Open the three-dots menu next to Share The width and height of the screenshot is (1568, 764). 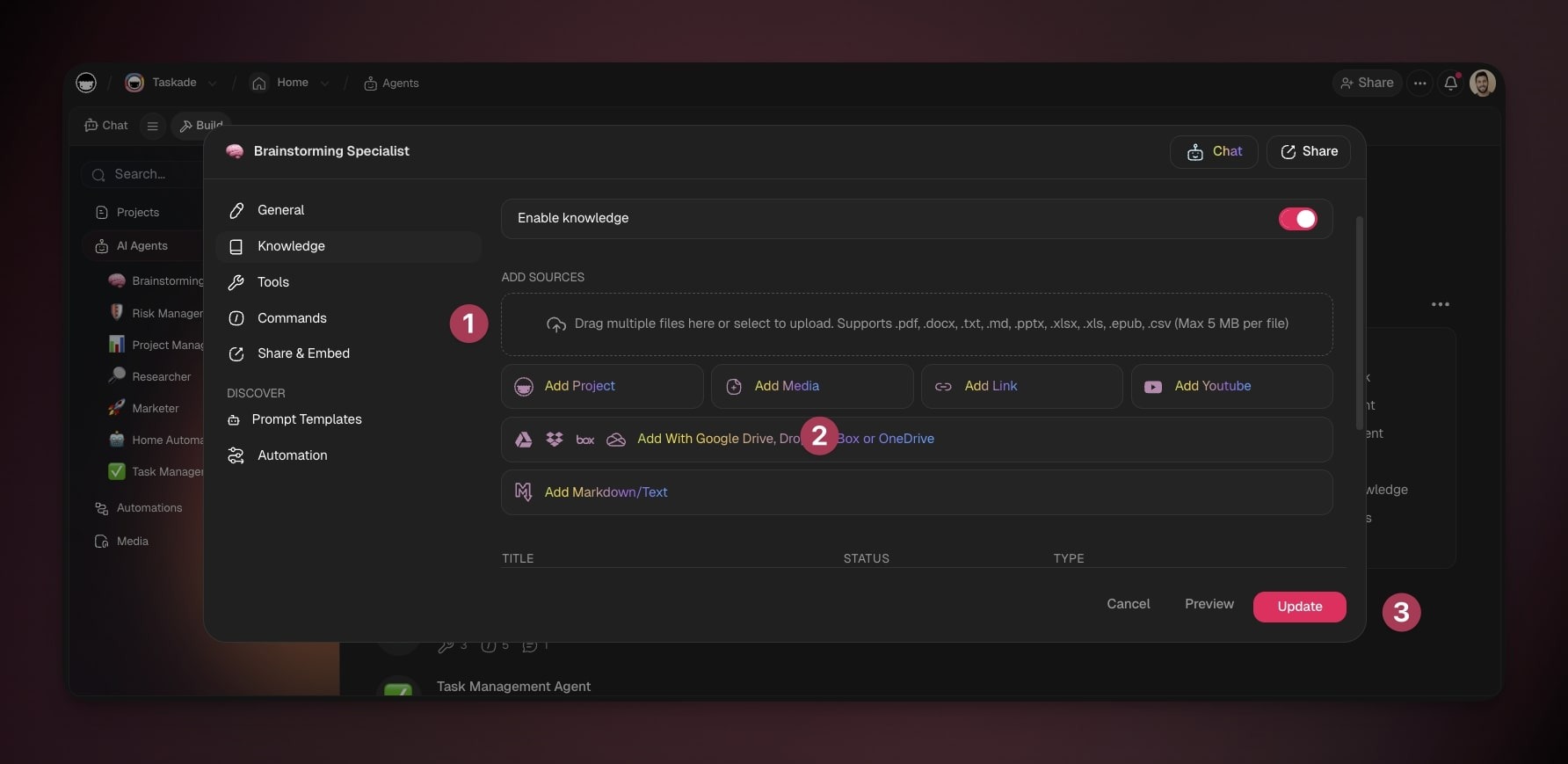1419,84
